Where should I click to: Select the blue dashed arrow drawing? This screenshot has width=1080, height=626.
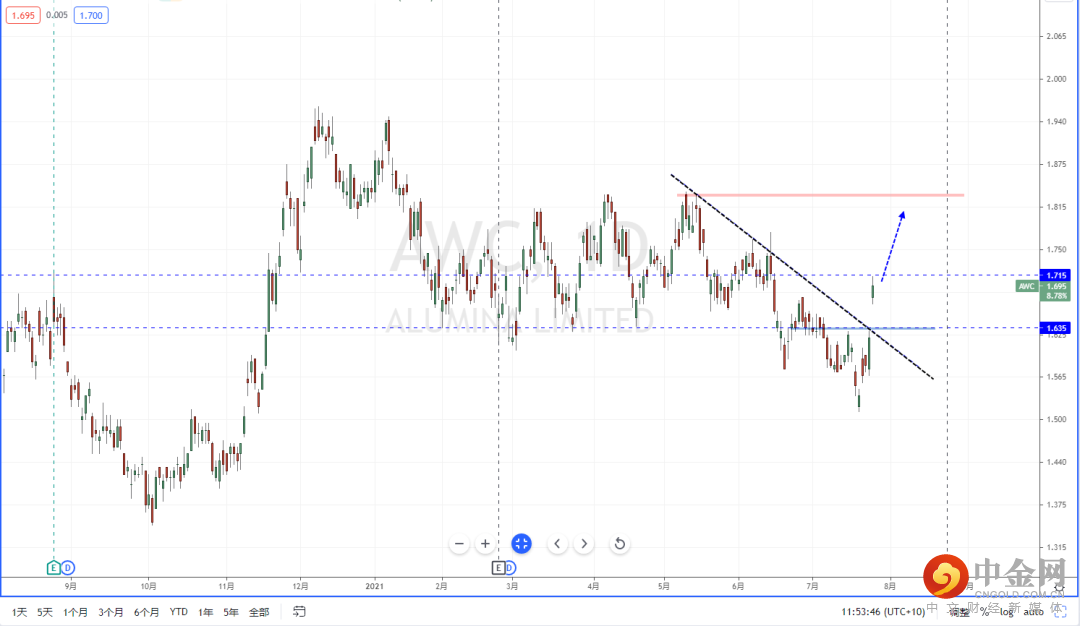pyautogui.click(x=893, y=246)
